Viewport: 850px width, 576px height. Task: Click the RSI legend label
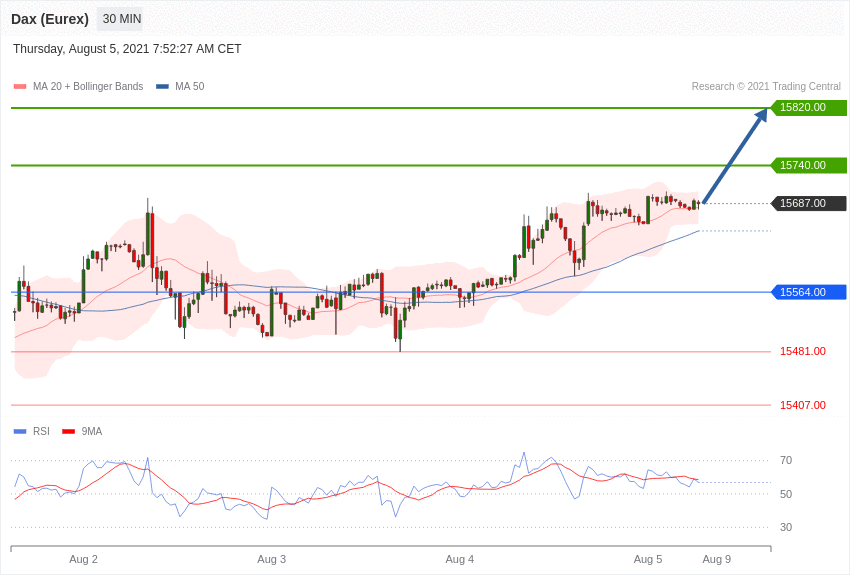(41, 431)
